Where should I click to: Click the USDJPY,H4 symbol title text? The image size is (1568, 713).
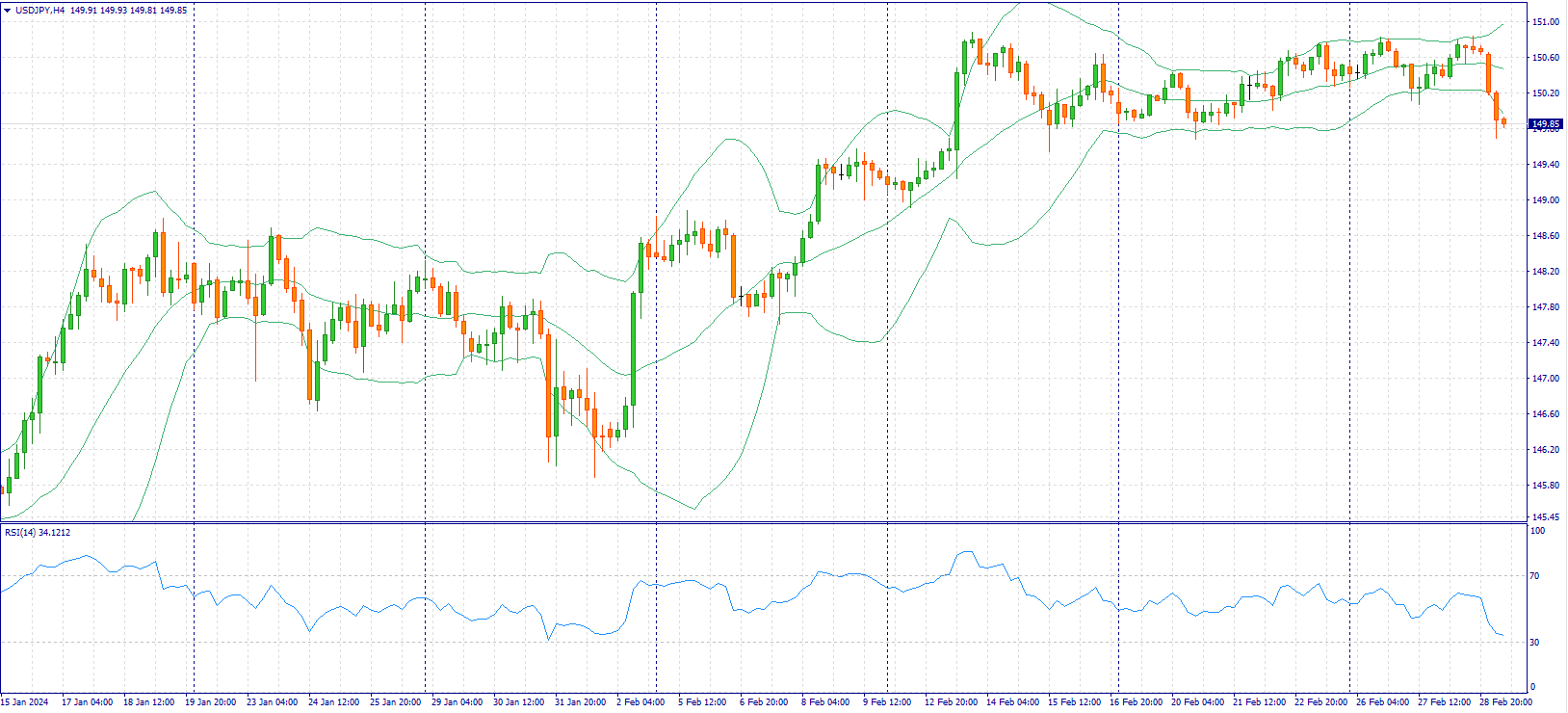pyautogui.click(x=40, y=11)
